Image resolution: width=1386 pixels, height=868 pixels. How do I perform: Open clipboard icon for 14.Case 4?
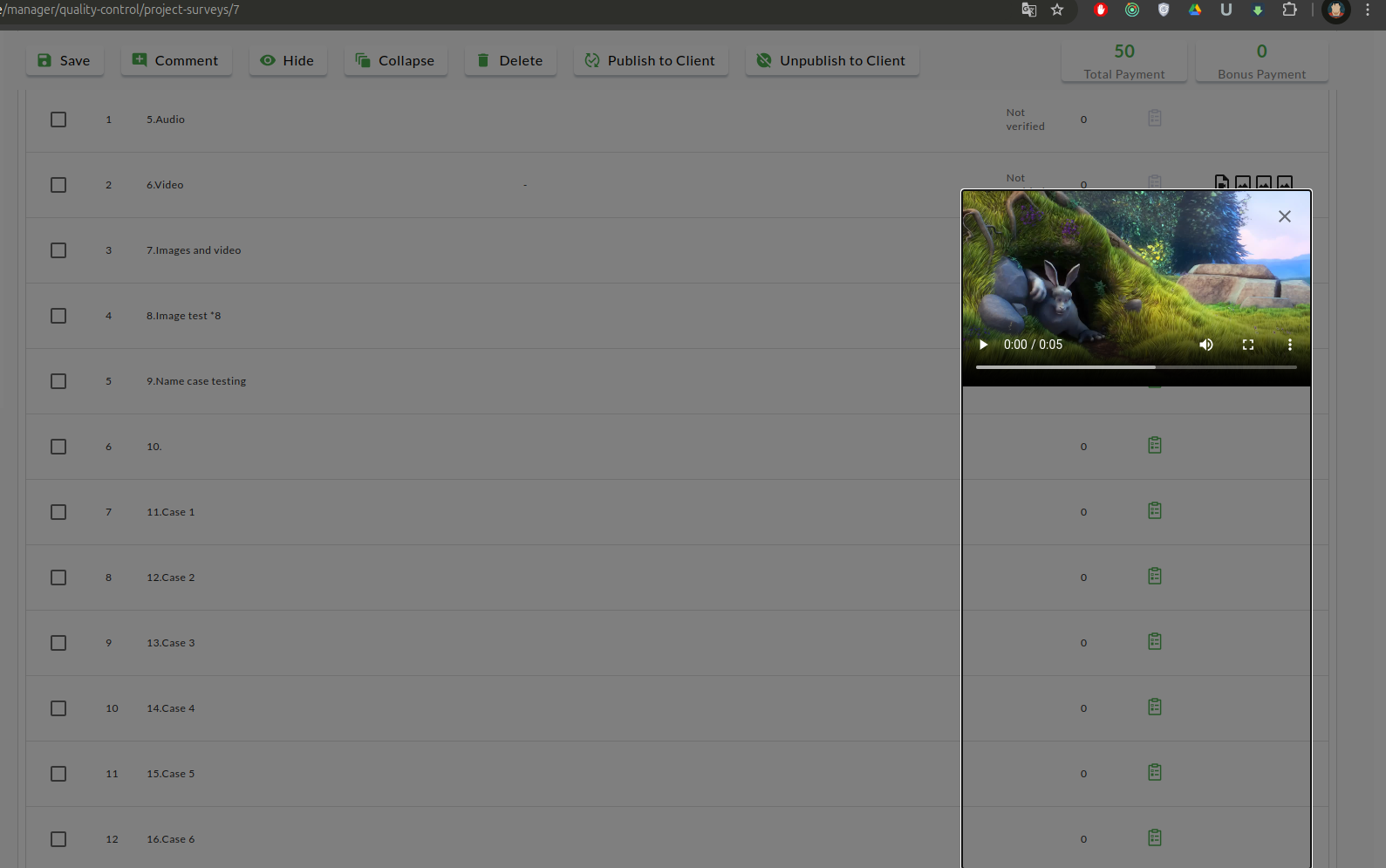coord(1155,707)
